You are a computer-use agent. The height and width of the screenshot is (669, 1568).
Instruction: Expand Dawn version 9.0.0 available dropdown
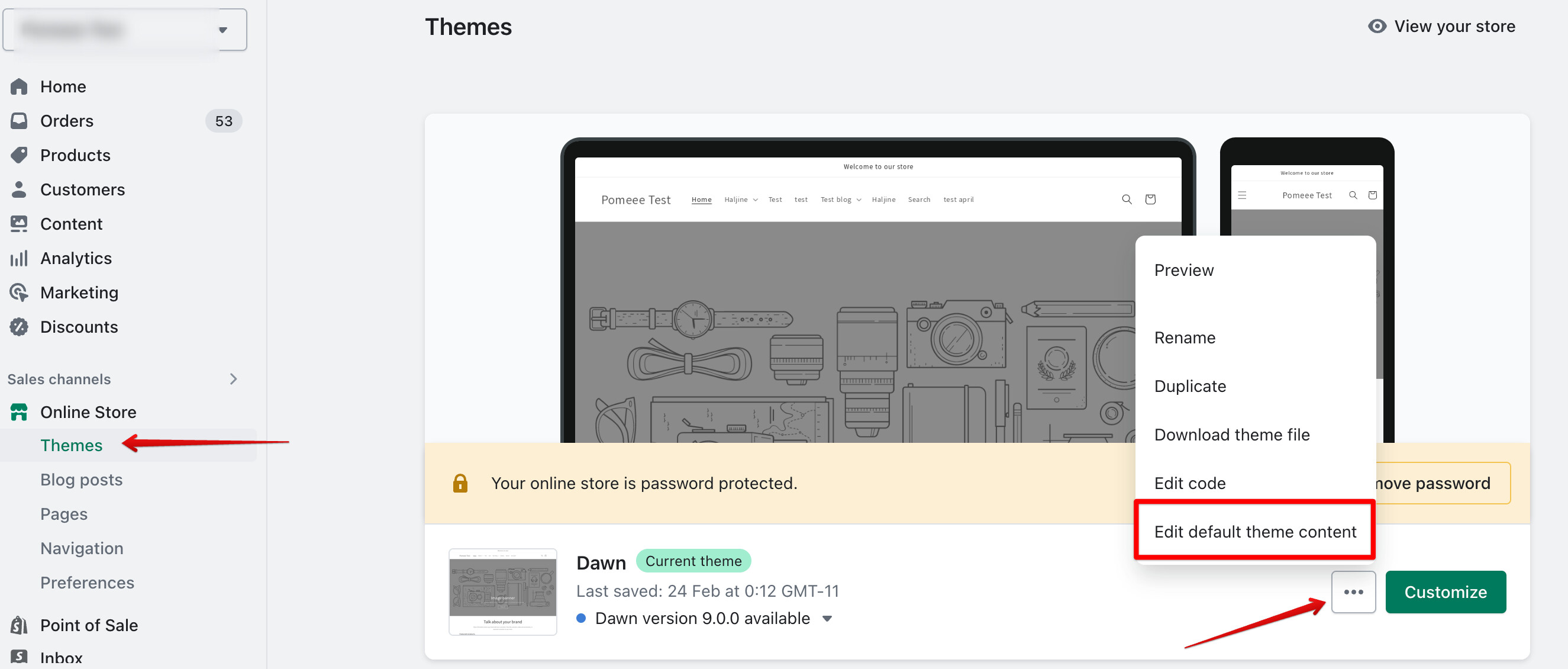click(x=827, y=619)
